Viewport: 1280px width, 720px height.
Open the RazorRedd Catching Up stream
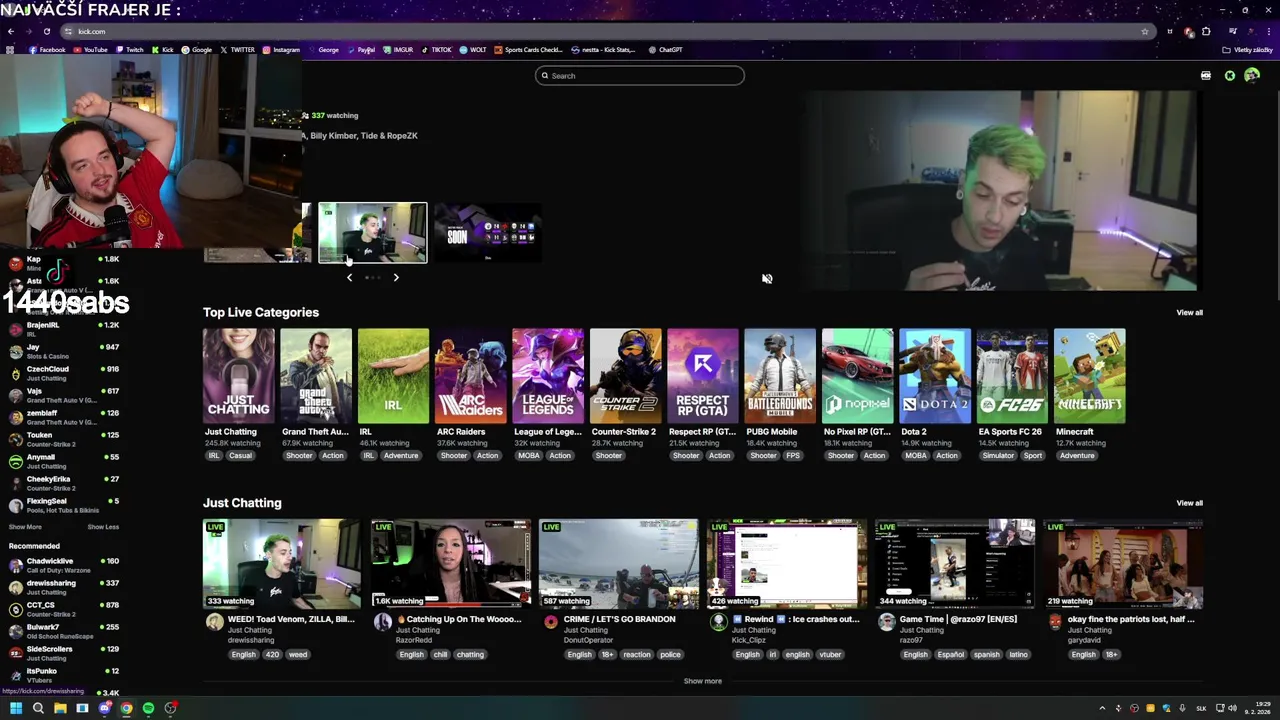pyautogui.click(x=451, y=564)
